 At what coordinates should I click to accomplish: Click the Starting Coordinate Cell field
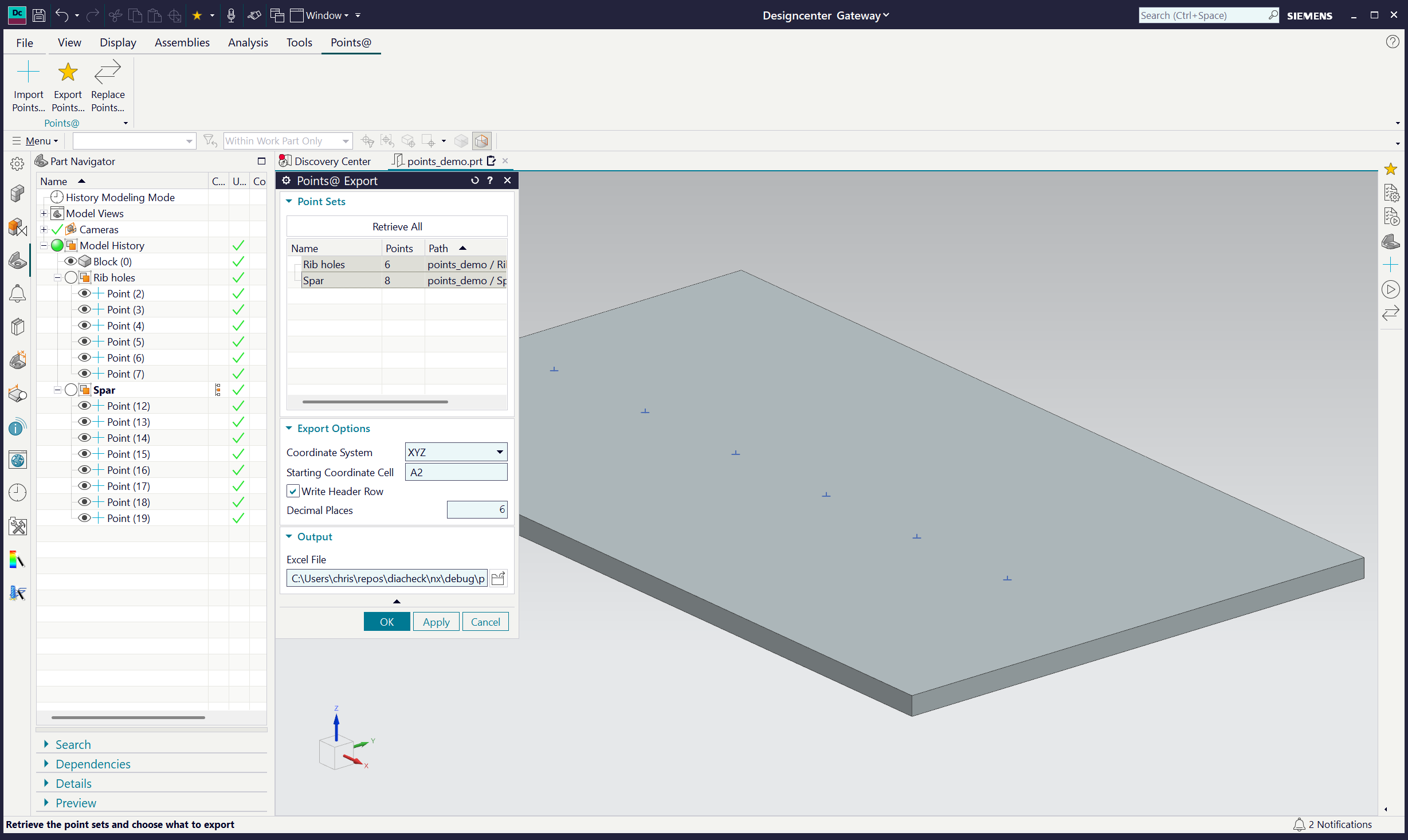[456, 472]
